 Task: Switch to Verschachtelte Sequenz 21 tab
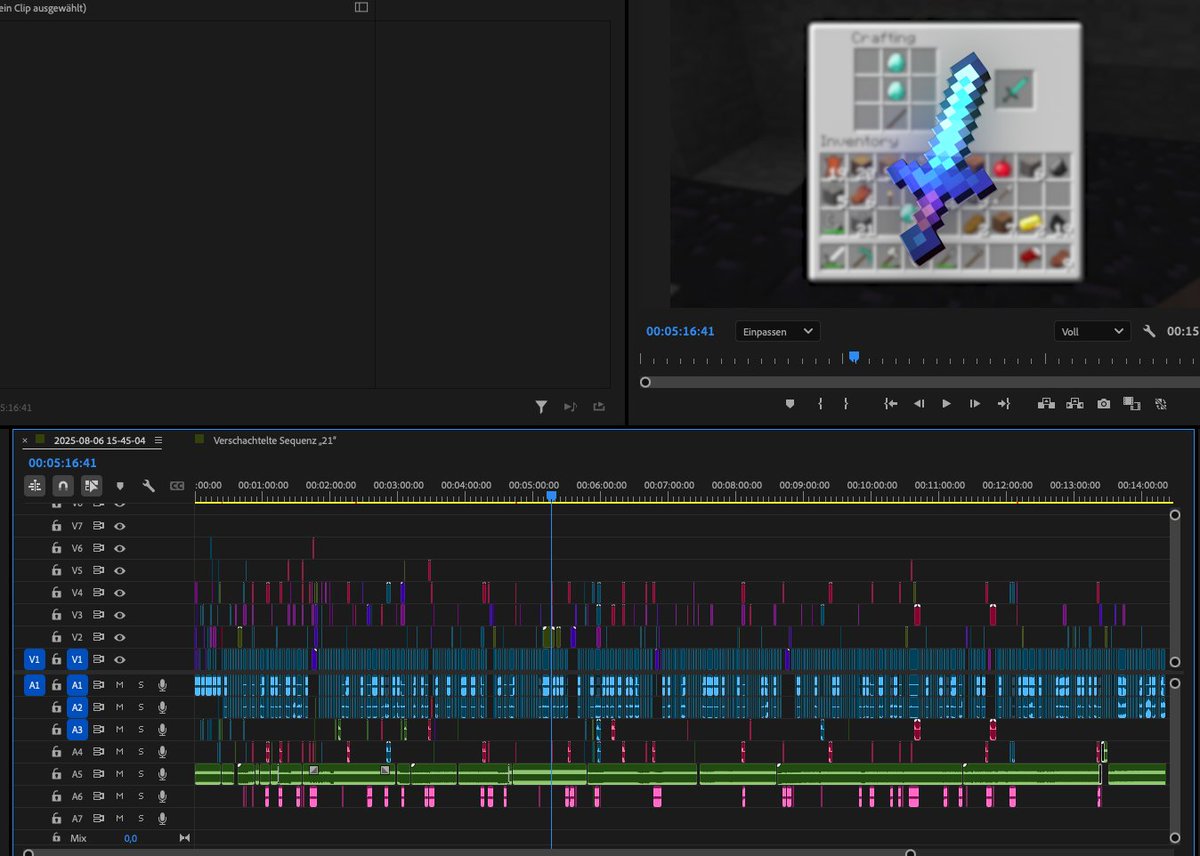(274, 440)
